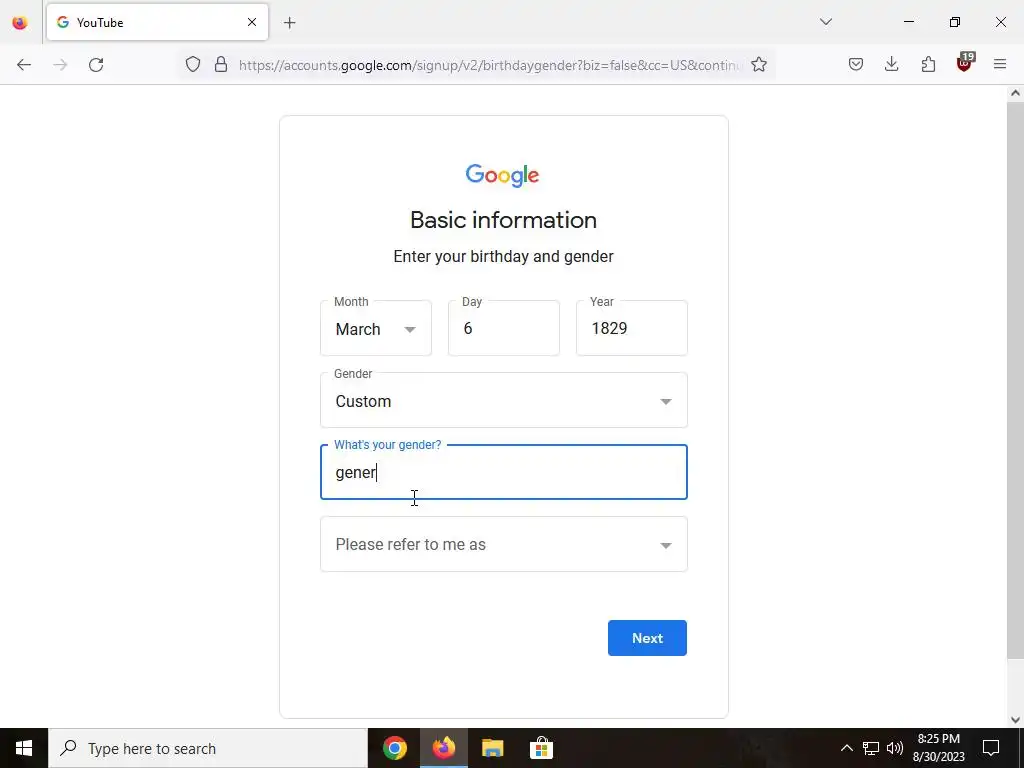Screen dimensions: 1024x768
Task: Open the Firefox downloads panel
Action: click(891, 64)
